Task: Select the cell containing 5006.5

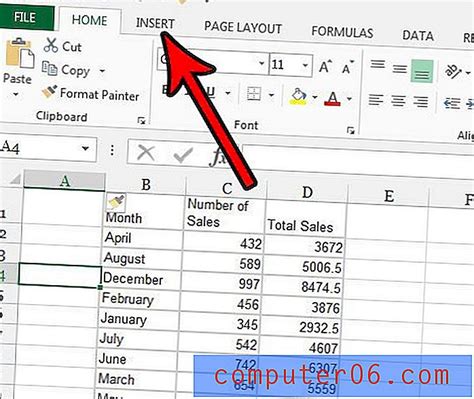Action: coord(303,266)
